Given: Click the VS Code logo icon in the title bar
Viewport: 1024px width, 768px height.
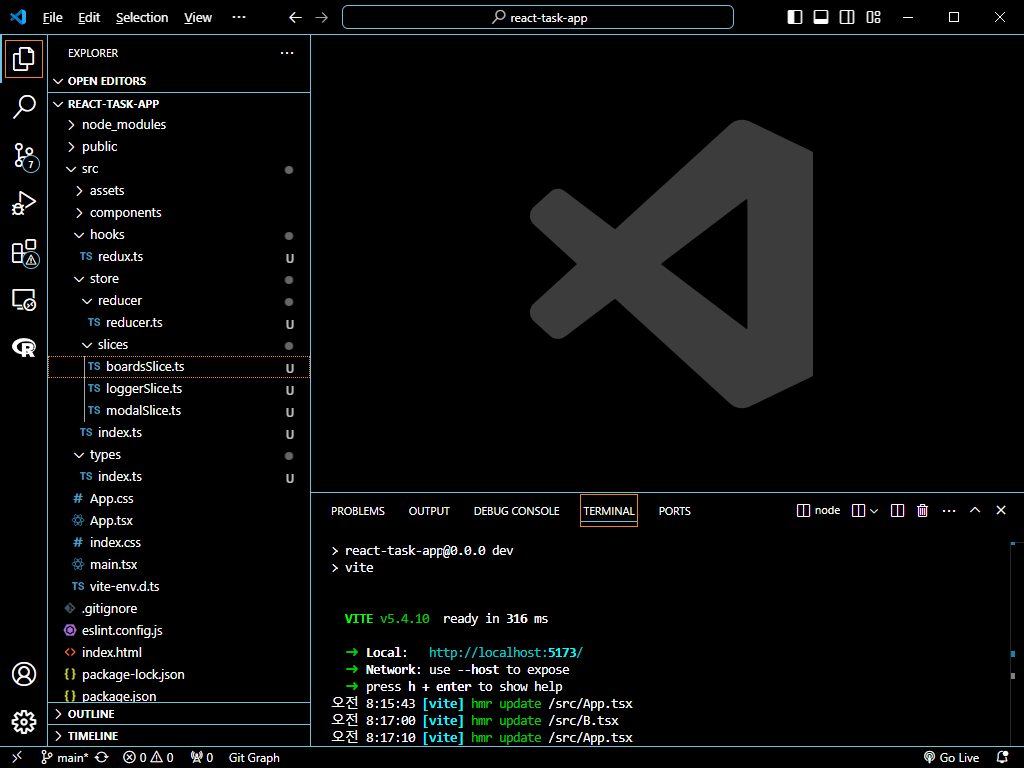Looking at the screenshot, I should pyautogui.click(x=18, y=17).
